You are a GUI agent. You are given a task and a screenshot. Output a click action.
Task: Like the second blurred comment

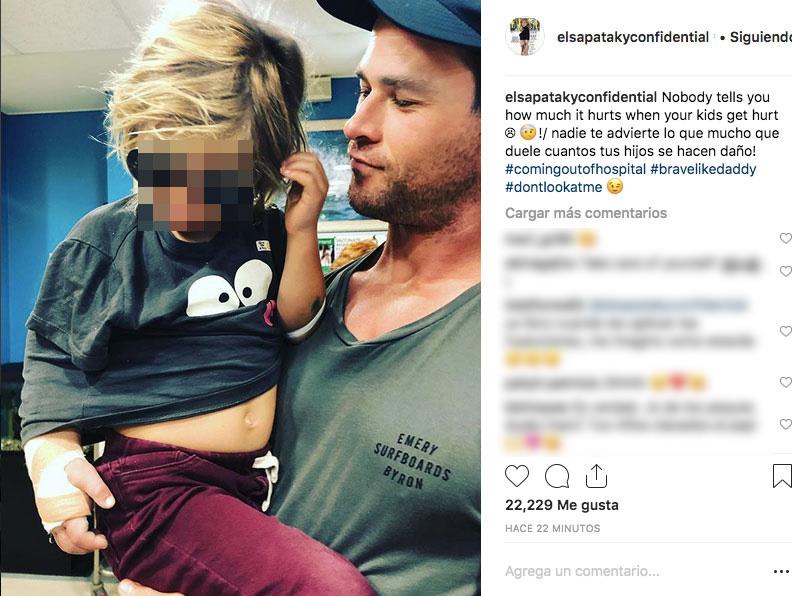click(x=785, y=271)
